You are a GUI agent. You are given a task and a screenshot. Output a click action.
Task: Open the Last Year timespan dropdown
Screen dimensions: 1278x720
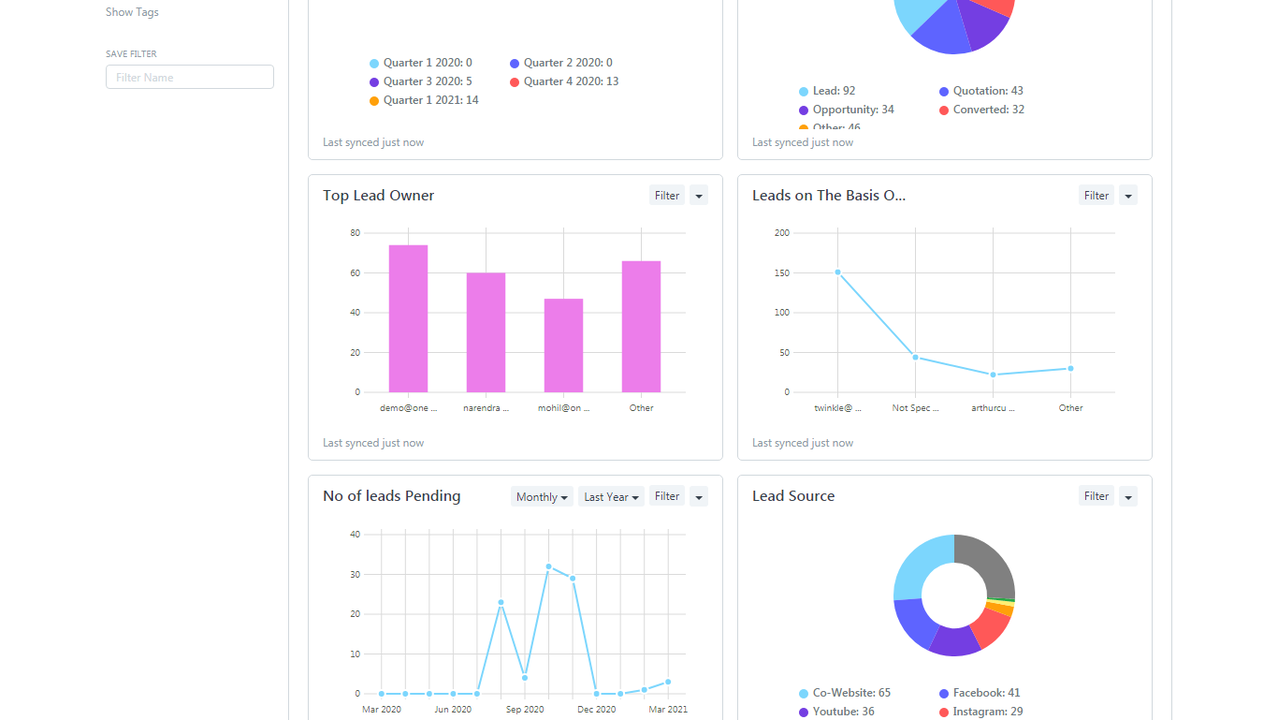coord(610,497)
